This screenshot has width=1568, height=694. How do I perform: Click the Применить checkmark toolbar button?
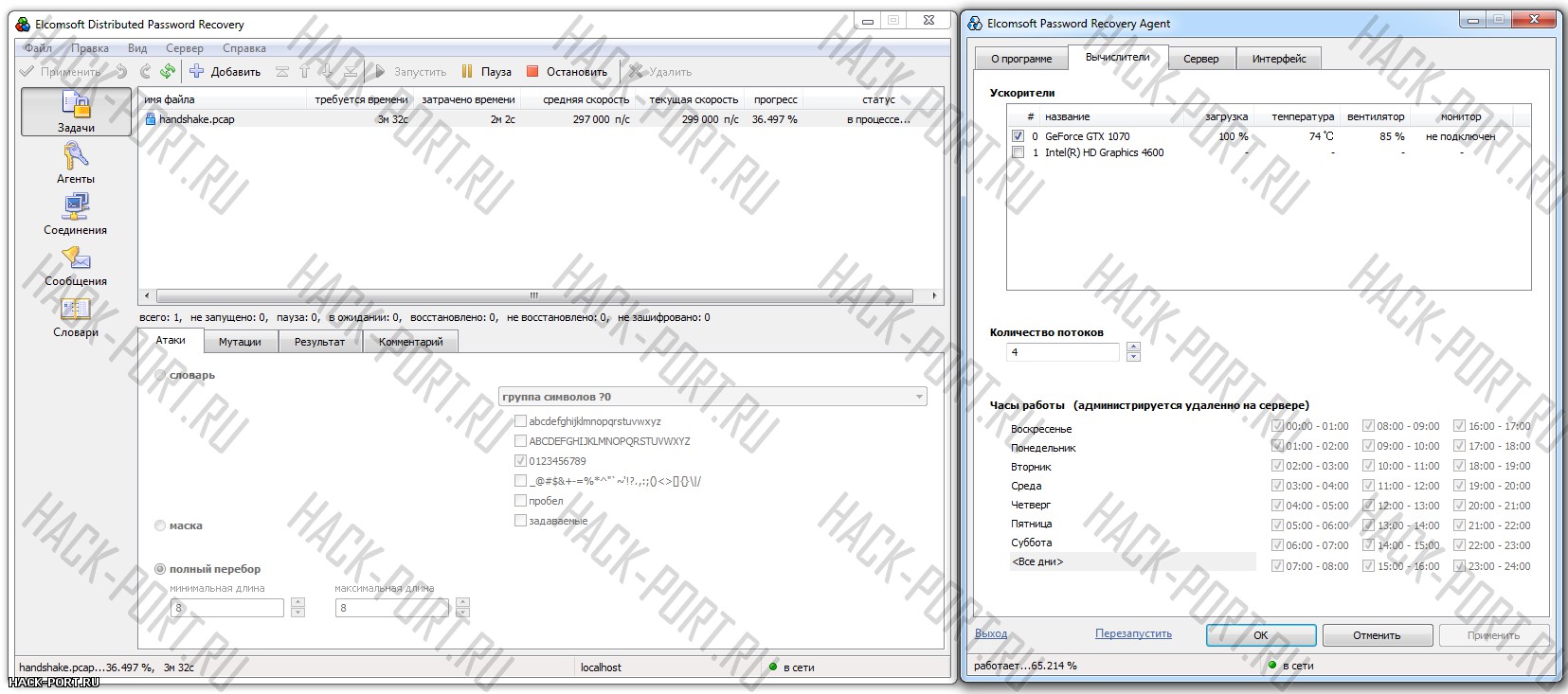[x=60, y=71]
